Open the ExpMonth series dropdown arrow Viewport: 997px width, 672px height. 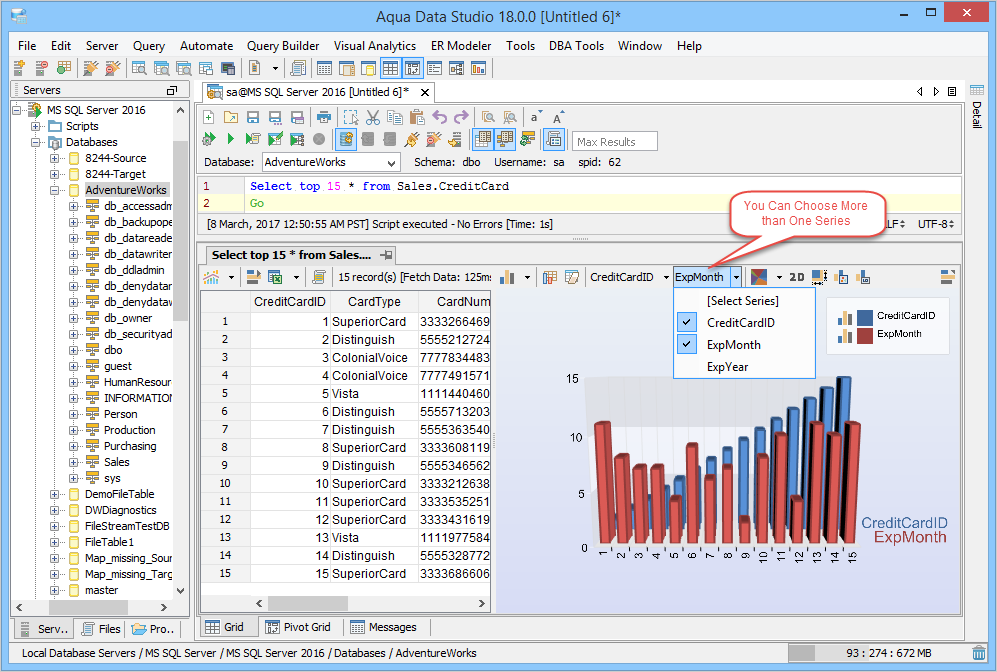click(736, 277)
